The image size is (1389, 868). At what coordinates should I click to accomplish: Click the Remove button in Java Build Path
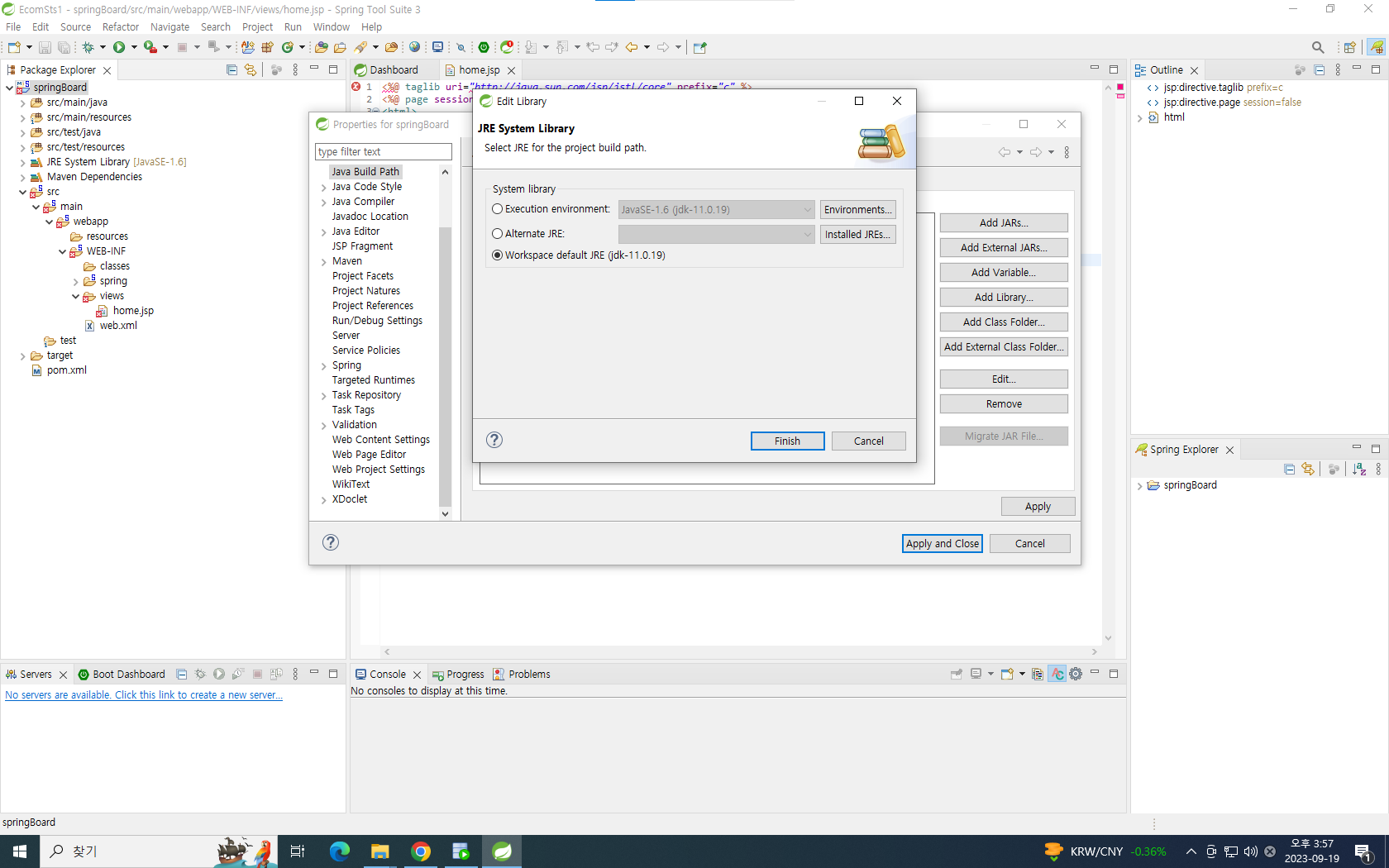1004,404
